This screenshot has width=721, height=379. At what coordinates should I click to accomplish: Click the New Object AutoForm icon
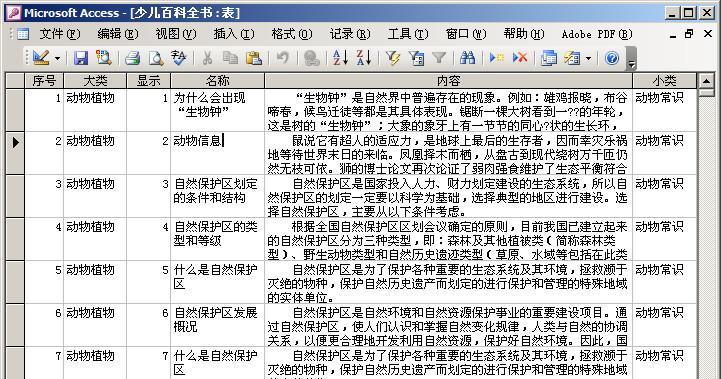pos(572,58)
